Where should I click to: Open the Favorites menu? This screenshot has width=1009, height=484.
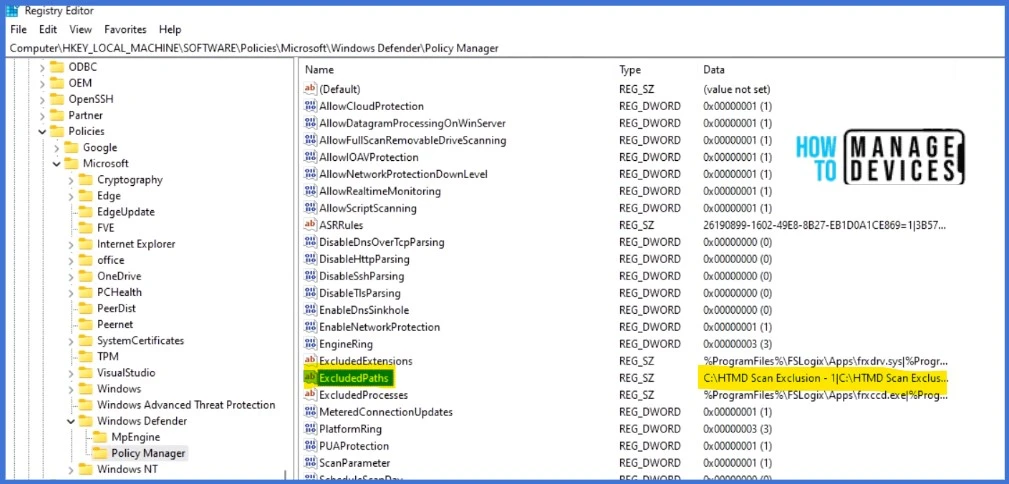(x=125, y=30)
